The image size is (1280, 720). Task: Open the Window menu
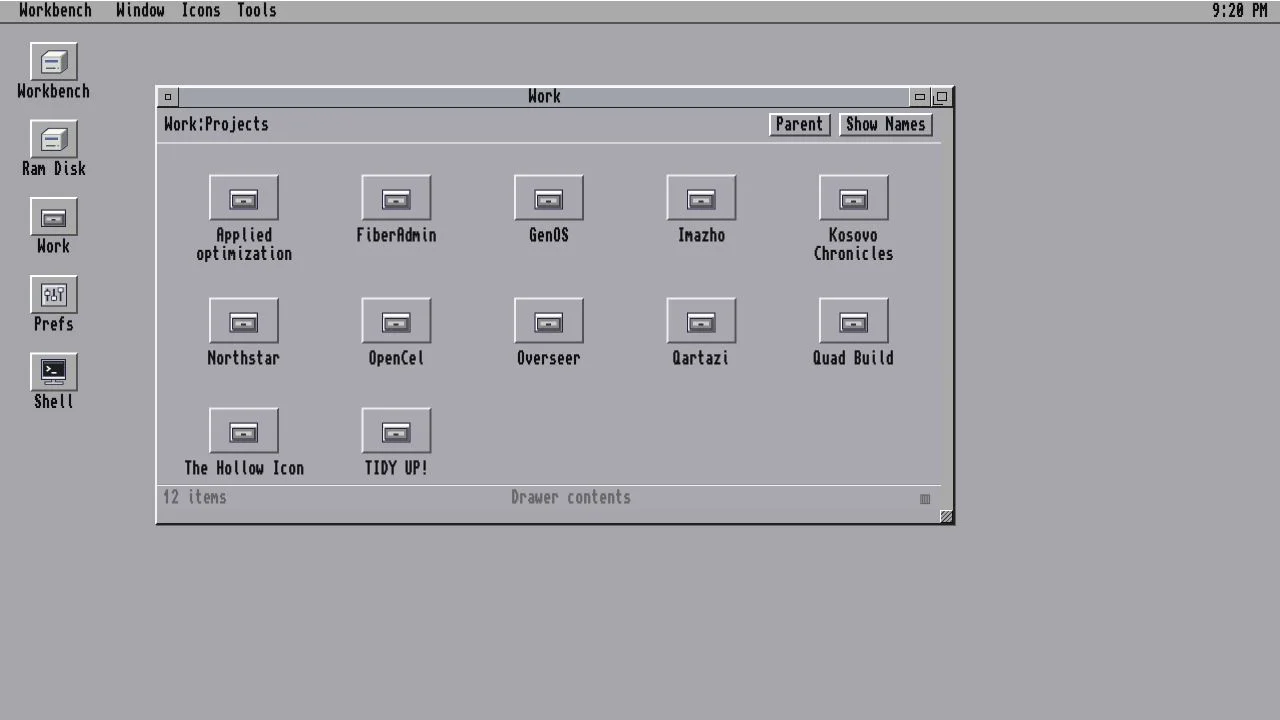140,10
